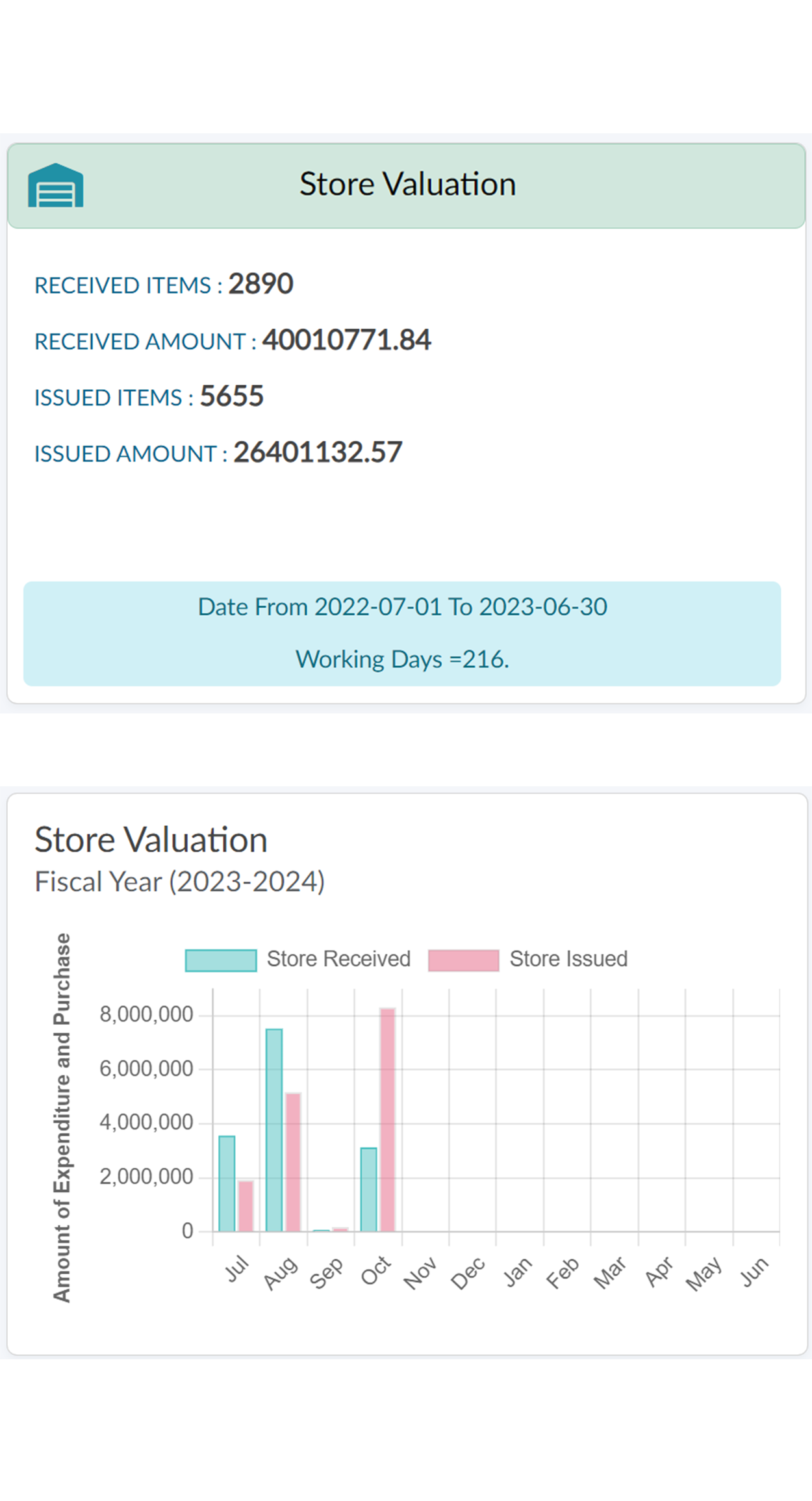
Task: Click the issued items value 5655
Action: click(x=232, y=396)
